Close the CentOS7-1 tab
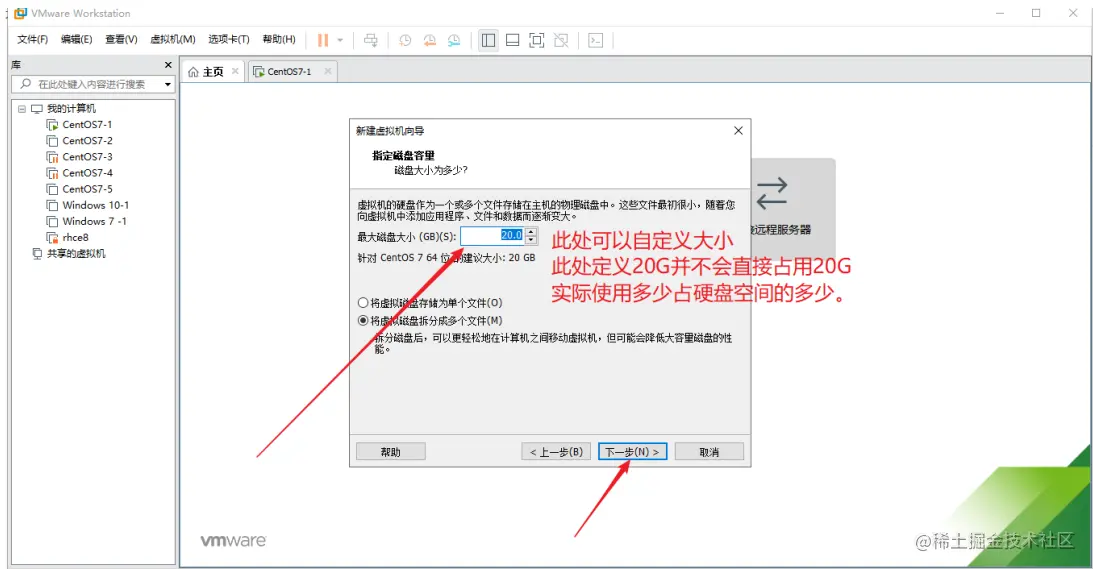 [x=328, y=71]
